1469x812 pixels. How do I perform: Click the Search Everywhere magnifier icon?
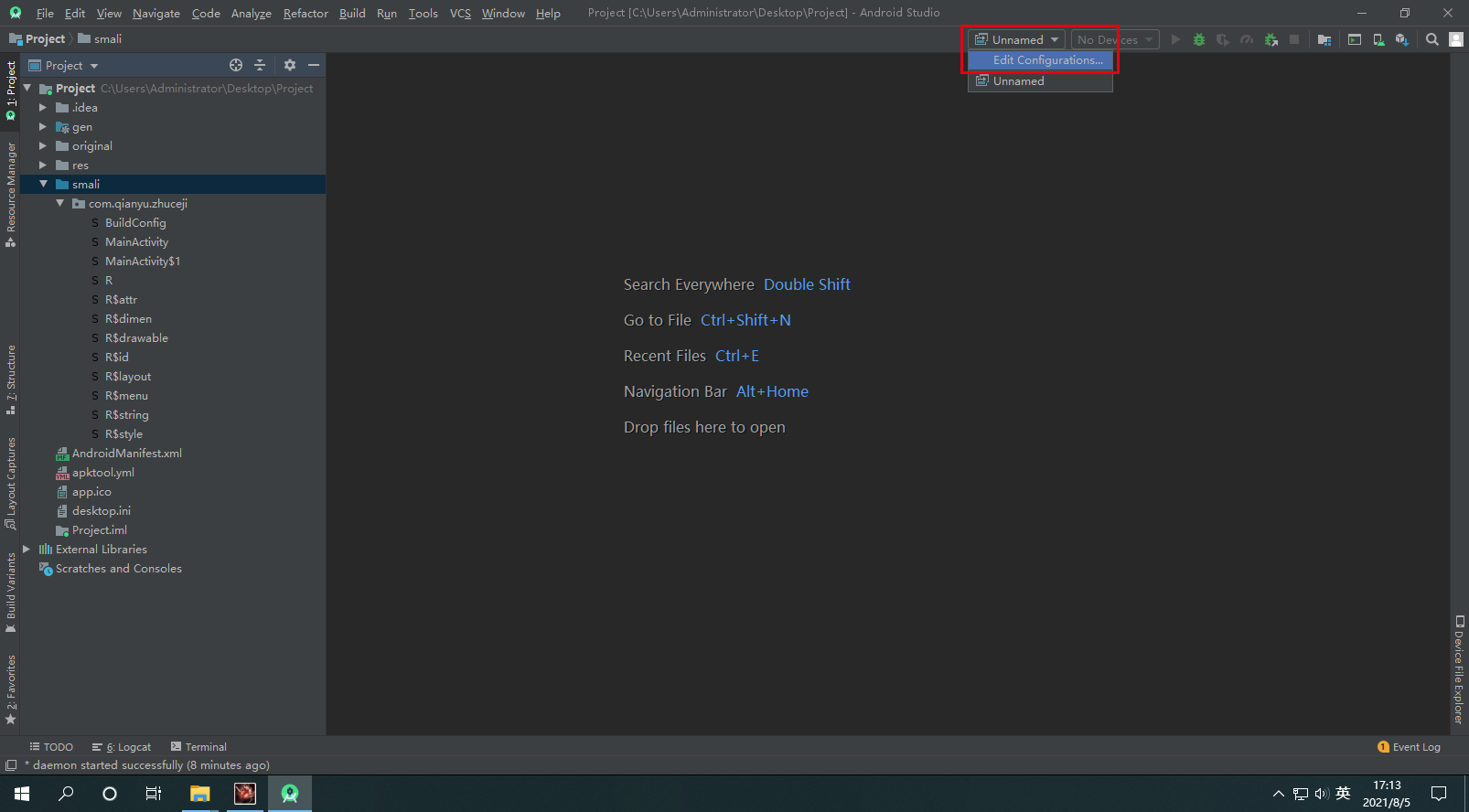click(x=1432, y=39)
